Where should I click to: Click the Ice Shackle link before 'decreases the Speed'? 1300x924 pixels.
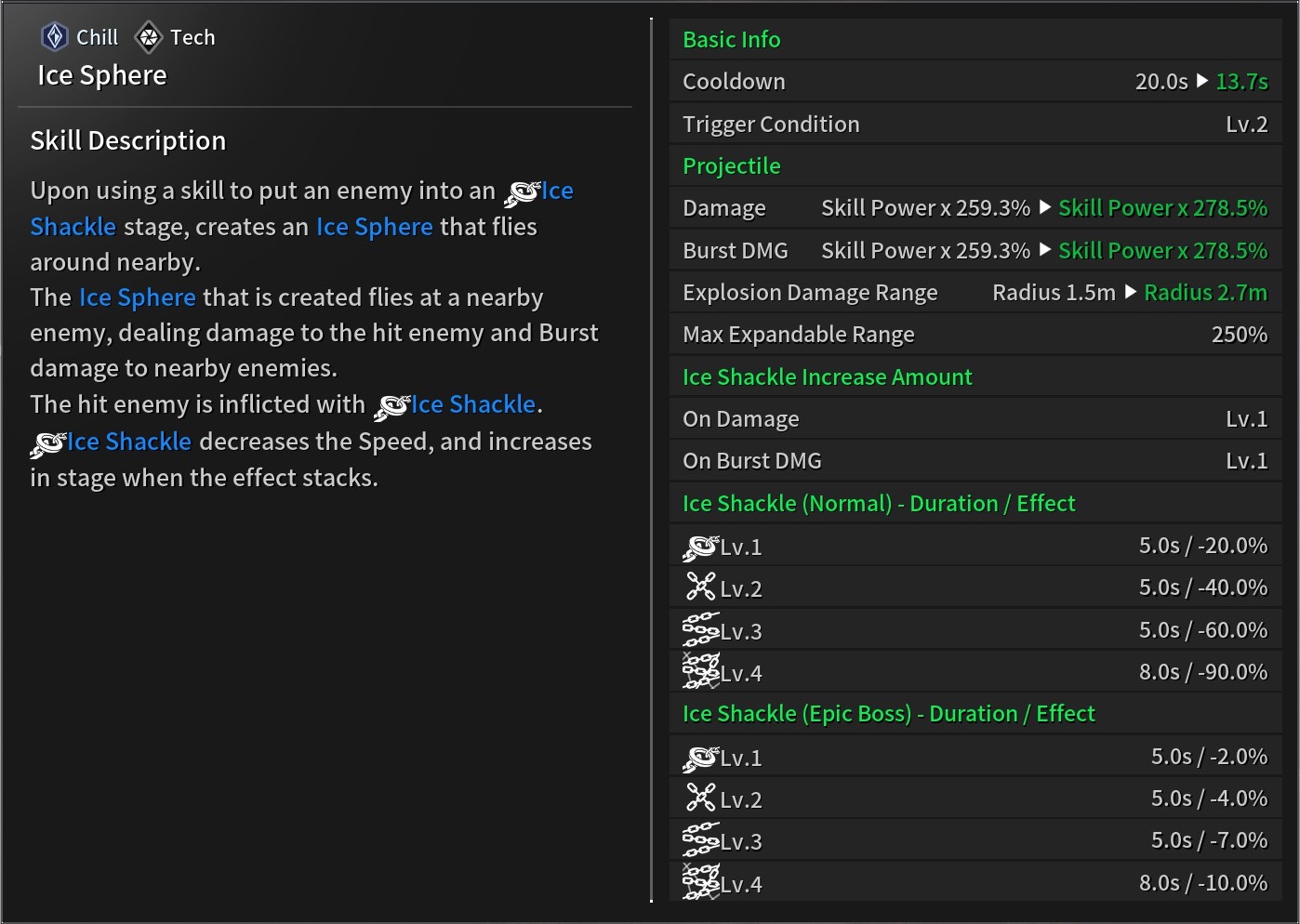click(128, 442)
